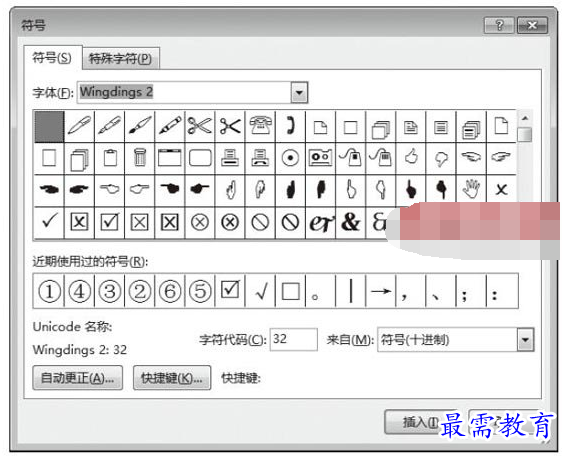Select the thumbs-up symbol
Image resolution: width=562 pixels, height=457 pixels.
click(x=411, y=158)
